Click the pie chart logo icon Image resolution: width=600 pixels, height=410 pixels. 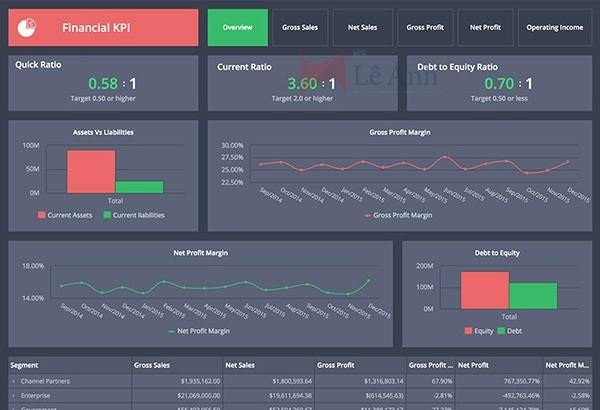(32, 27)
